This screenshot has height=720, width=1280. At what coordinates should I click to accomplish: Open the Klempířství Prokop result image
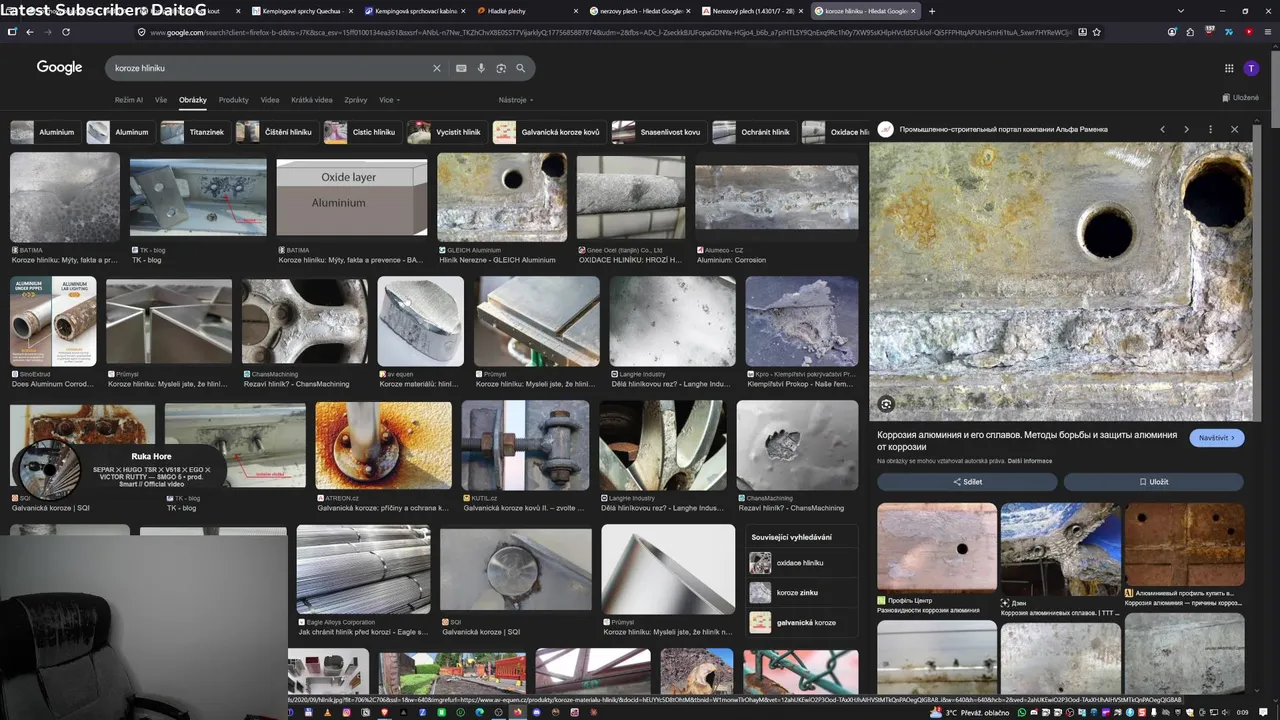(802, 321)
